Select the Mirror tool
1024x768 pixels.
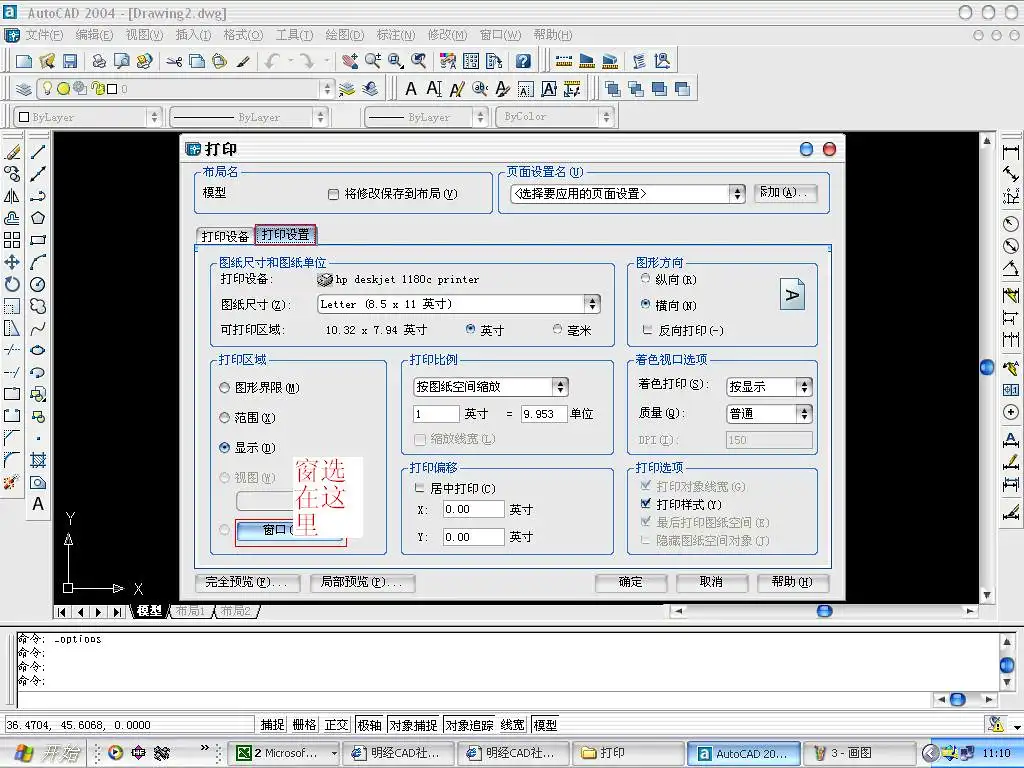[x=12, y=196]
